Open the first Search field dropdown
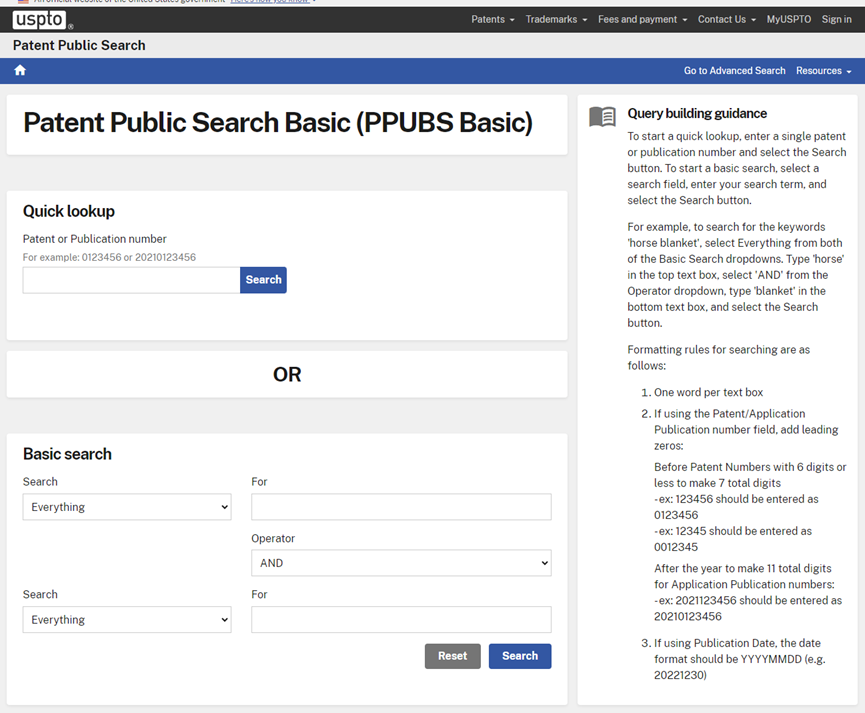The height and width of the screenshot is (713, 865). pos(127,507)
